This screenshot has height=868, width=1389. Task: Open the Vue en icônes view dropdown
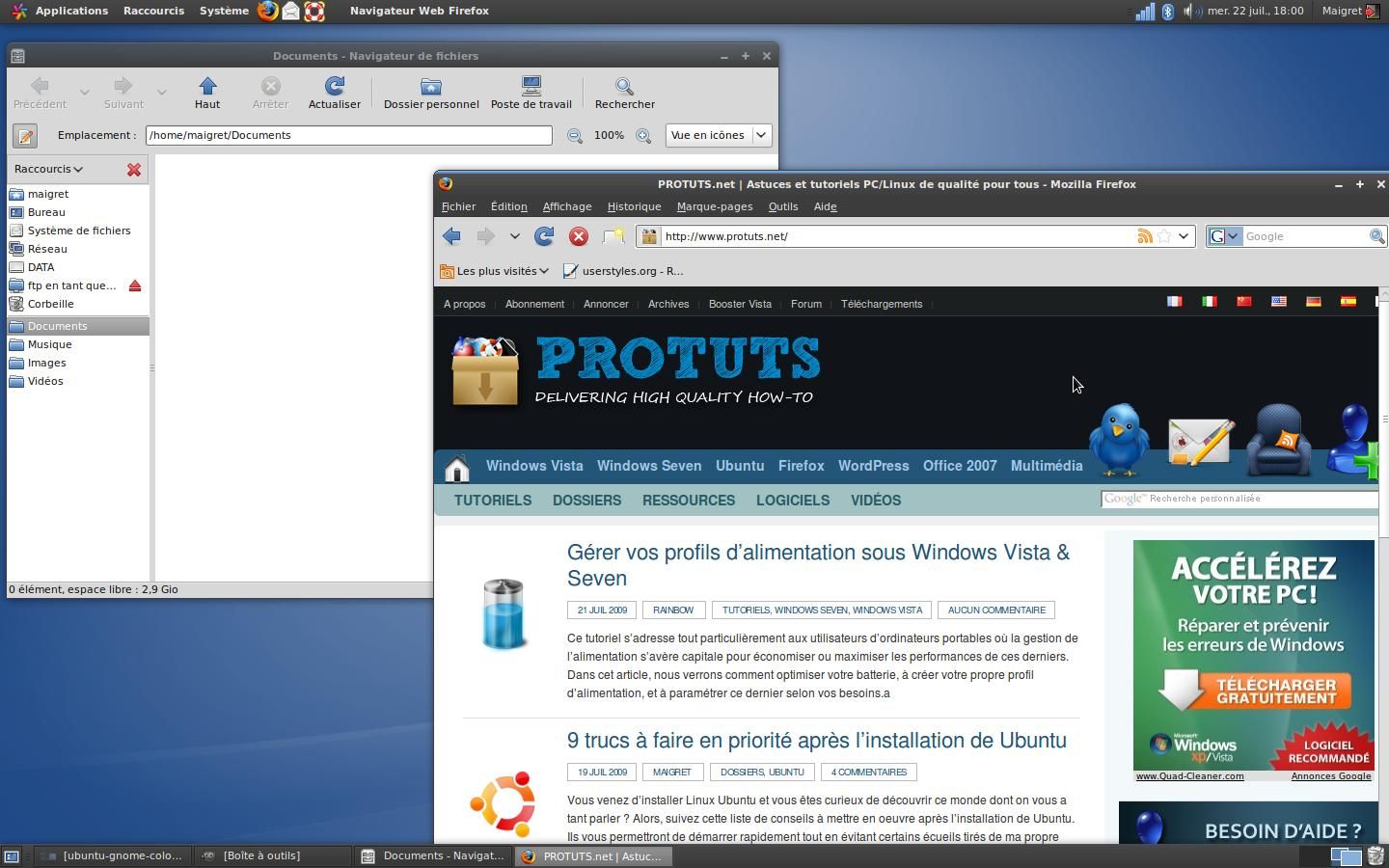[x=718, y=135]
